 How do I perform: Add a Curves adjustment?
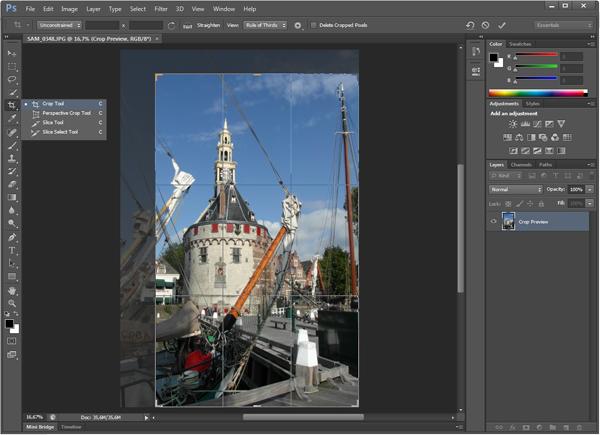click(x=537, y=124)
